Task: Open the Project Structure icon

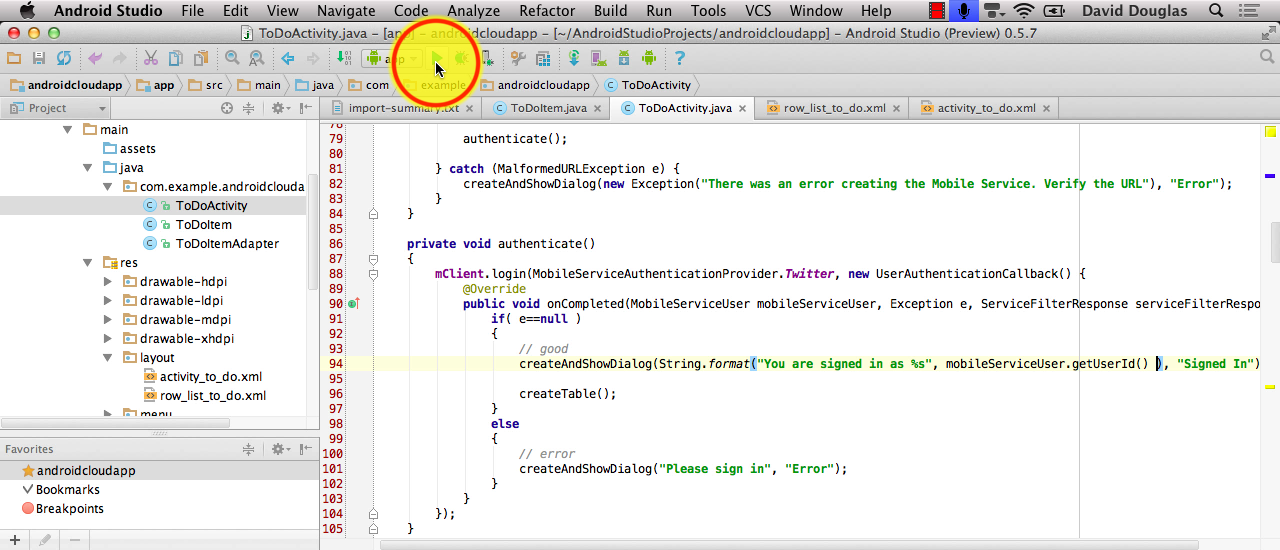Action: click(x=543, y=58)
